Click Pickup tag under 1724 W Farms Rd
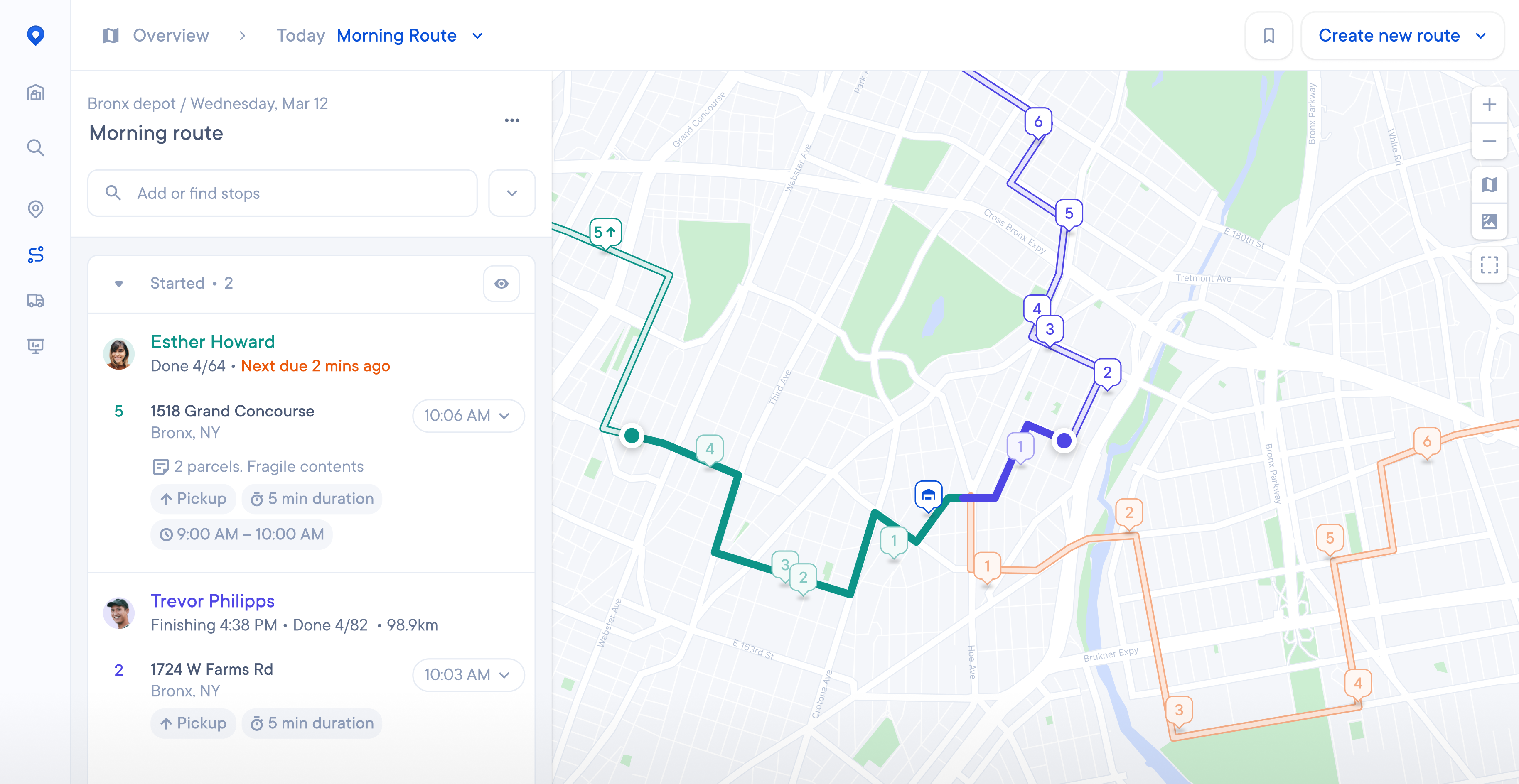The width and height of the screenshot is (1519, 784). (x=193, y=723)
